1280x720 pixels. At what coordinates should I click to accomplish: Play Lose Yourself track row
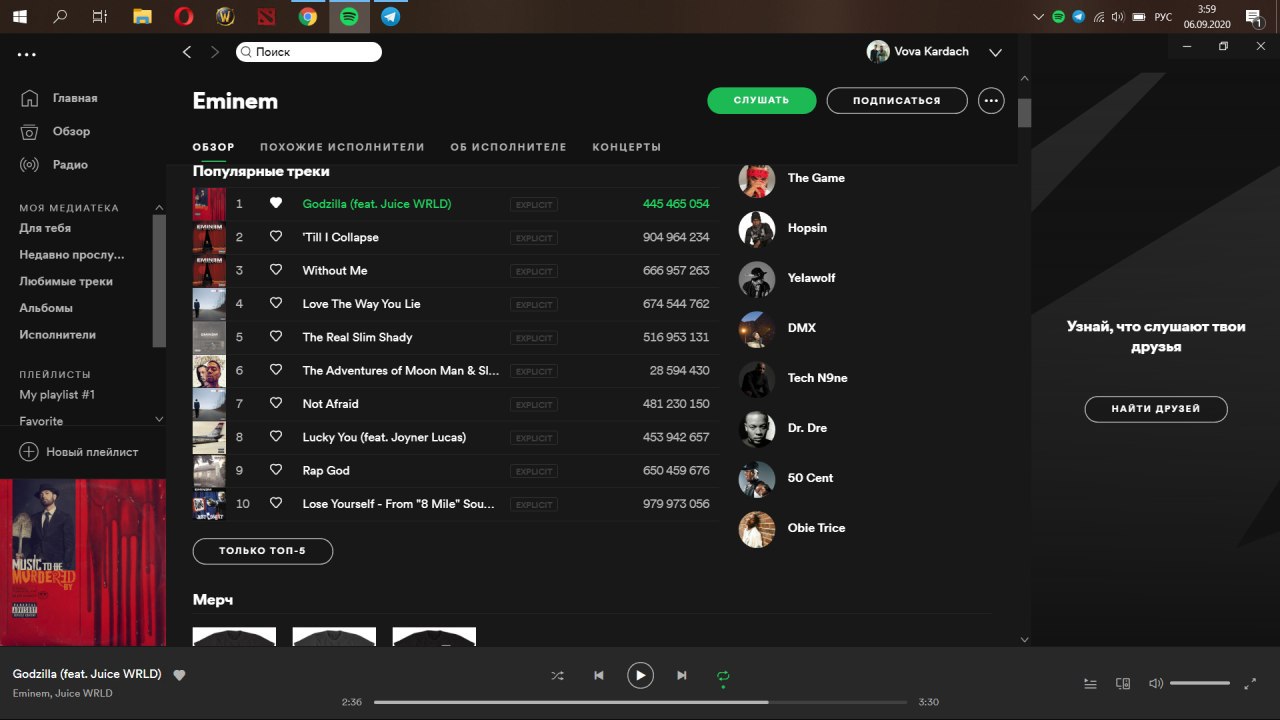(456, 504)
